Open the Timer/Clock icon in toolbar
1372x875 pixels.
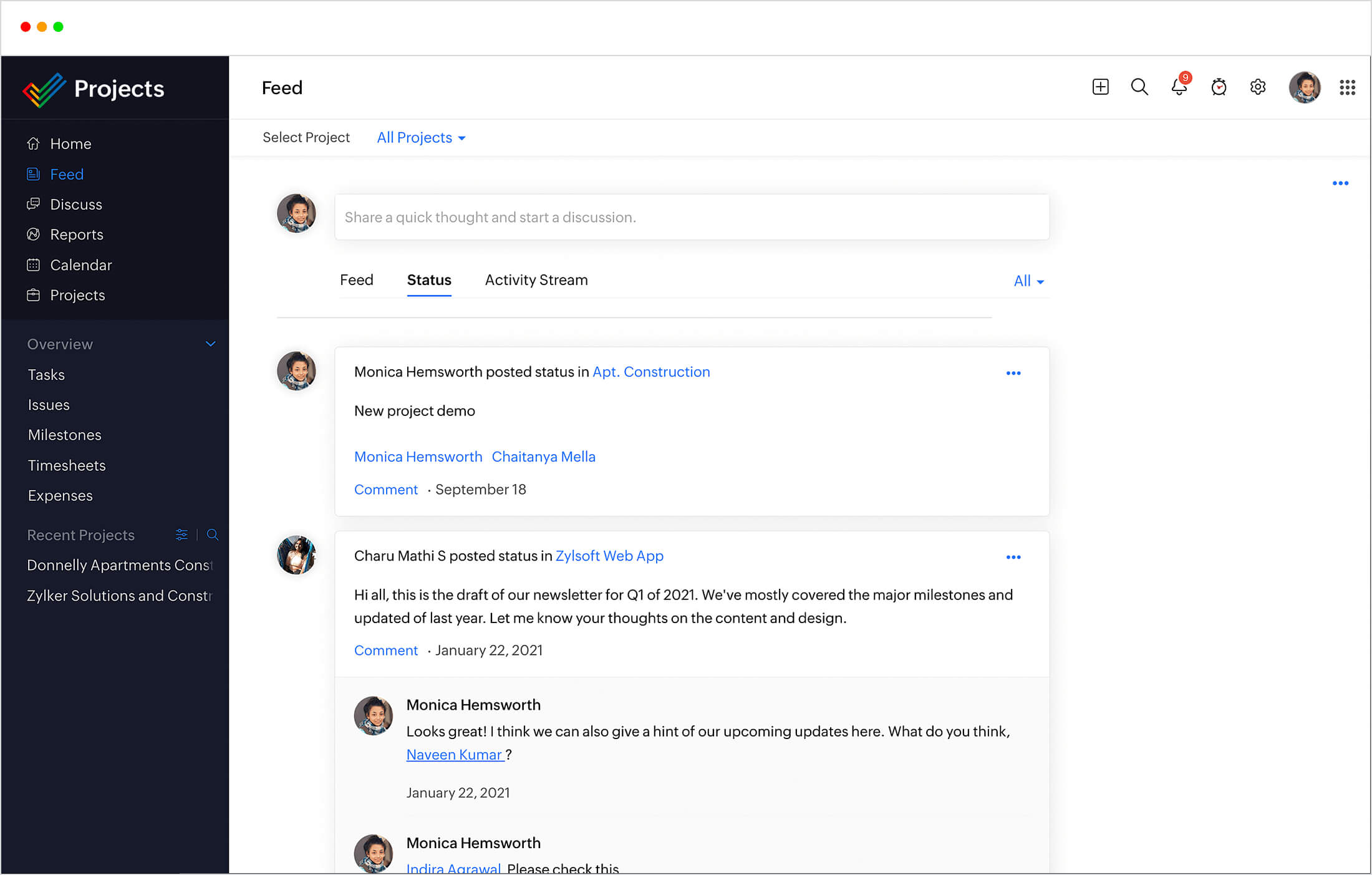point(1218,87)
